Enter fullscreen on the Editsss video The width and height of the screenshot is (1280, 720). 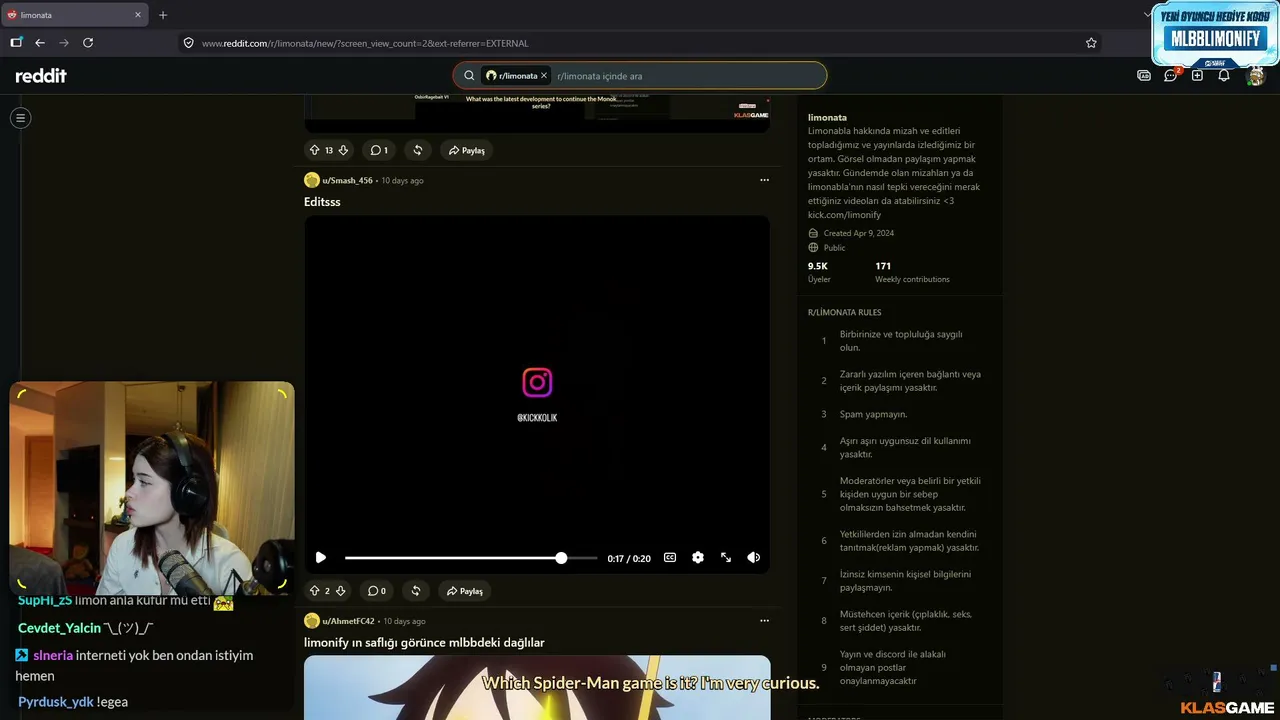tap(726, 558)
